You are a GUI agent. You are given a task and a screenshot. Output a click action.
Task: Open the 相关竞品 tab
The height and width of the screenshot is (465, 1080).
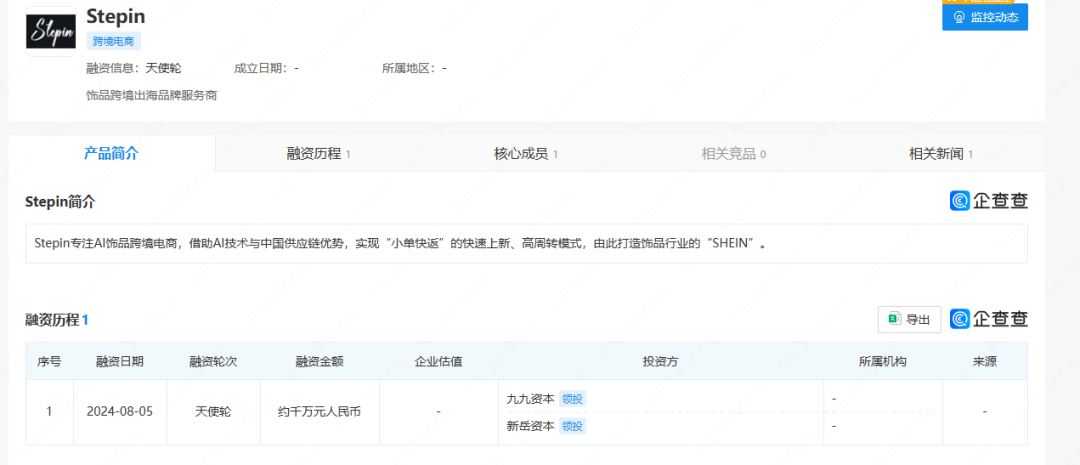tap(734, 154)
